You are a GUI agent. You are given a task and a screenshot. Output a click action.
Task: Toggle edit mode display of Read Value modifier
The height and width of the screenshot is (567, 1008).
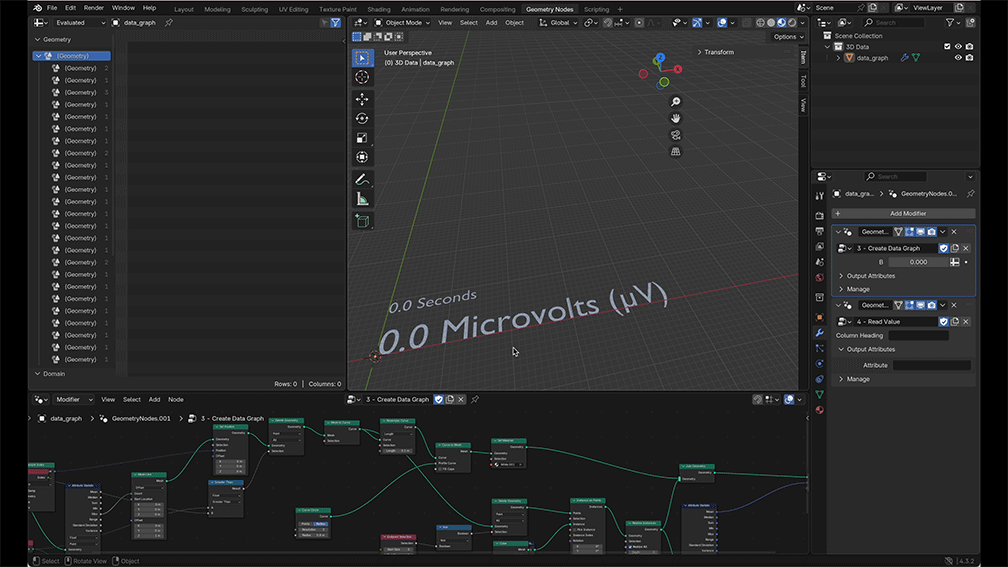pos(910,305)
